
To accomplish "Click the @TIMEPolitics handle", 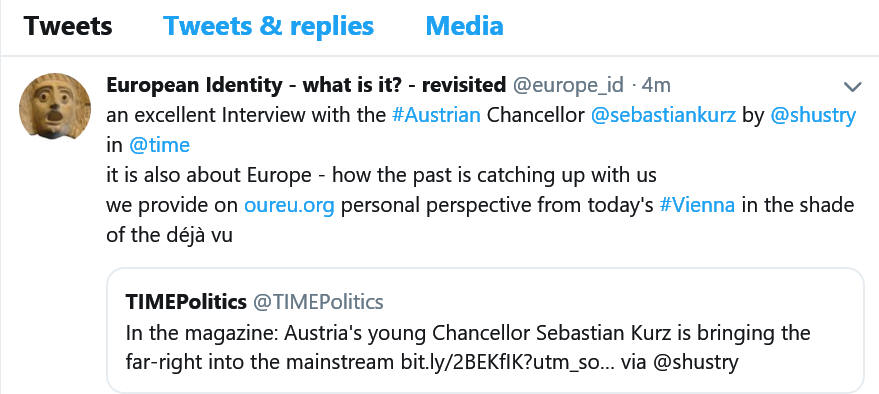I will [x=318, y=302].
